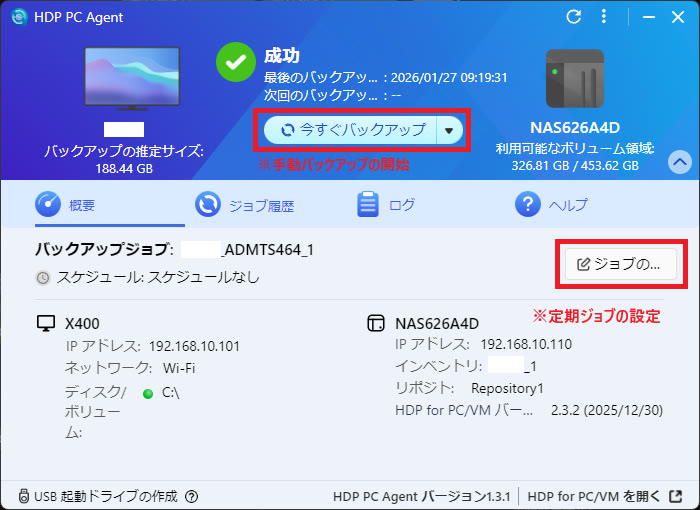Open the three-dot more options menu
700x510 pixels.
point(603,17)
